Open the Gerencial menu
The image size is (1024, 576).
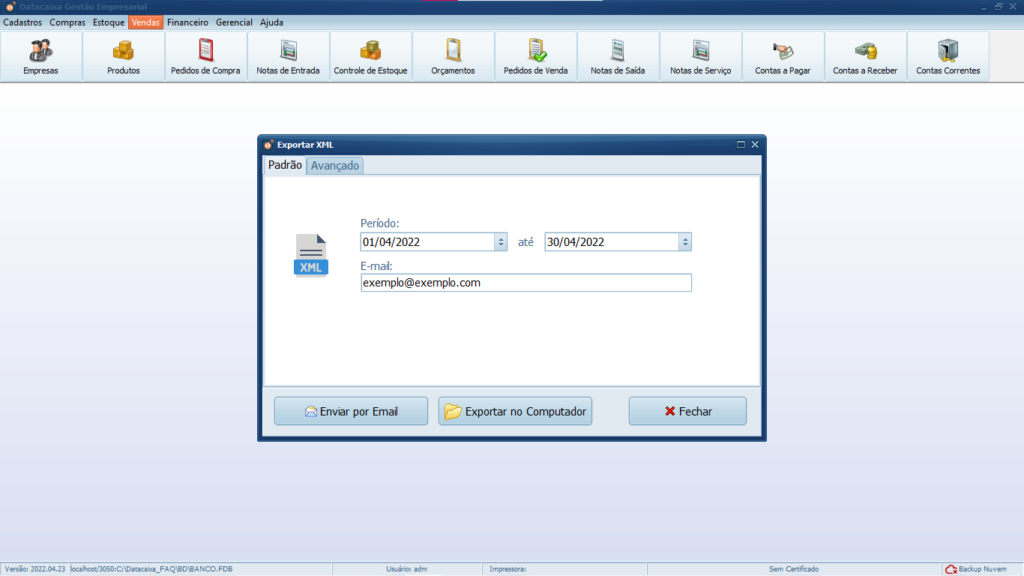(234, 22)
